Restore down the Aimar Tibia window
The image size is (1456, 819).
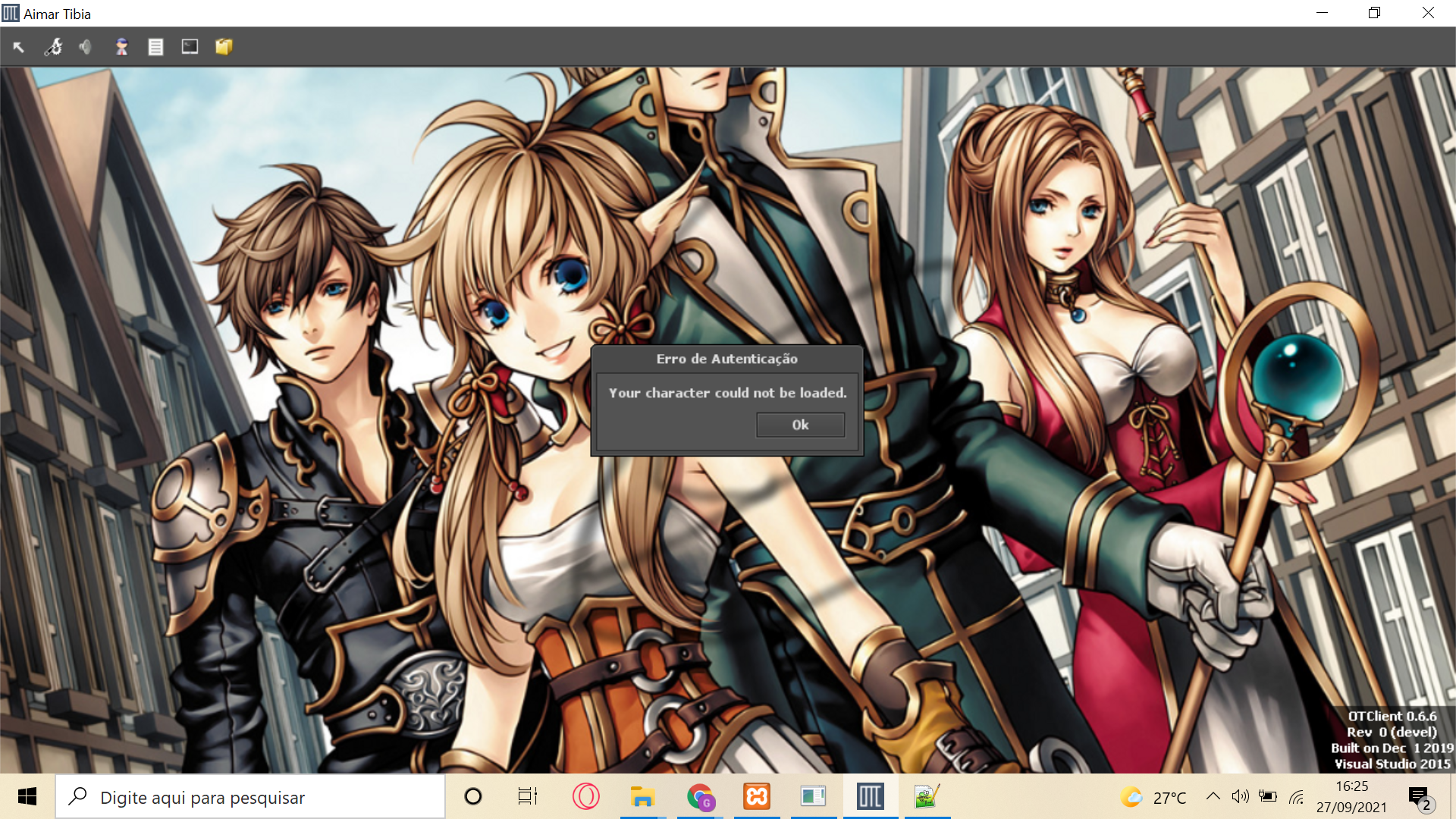(1374, 13)
